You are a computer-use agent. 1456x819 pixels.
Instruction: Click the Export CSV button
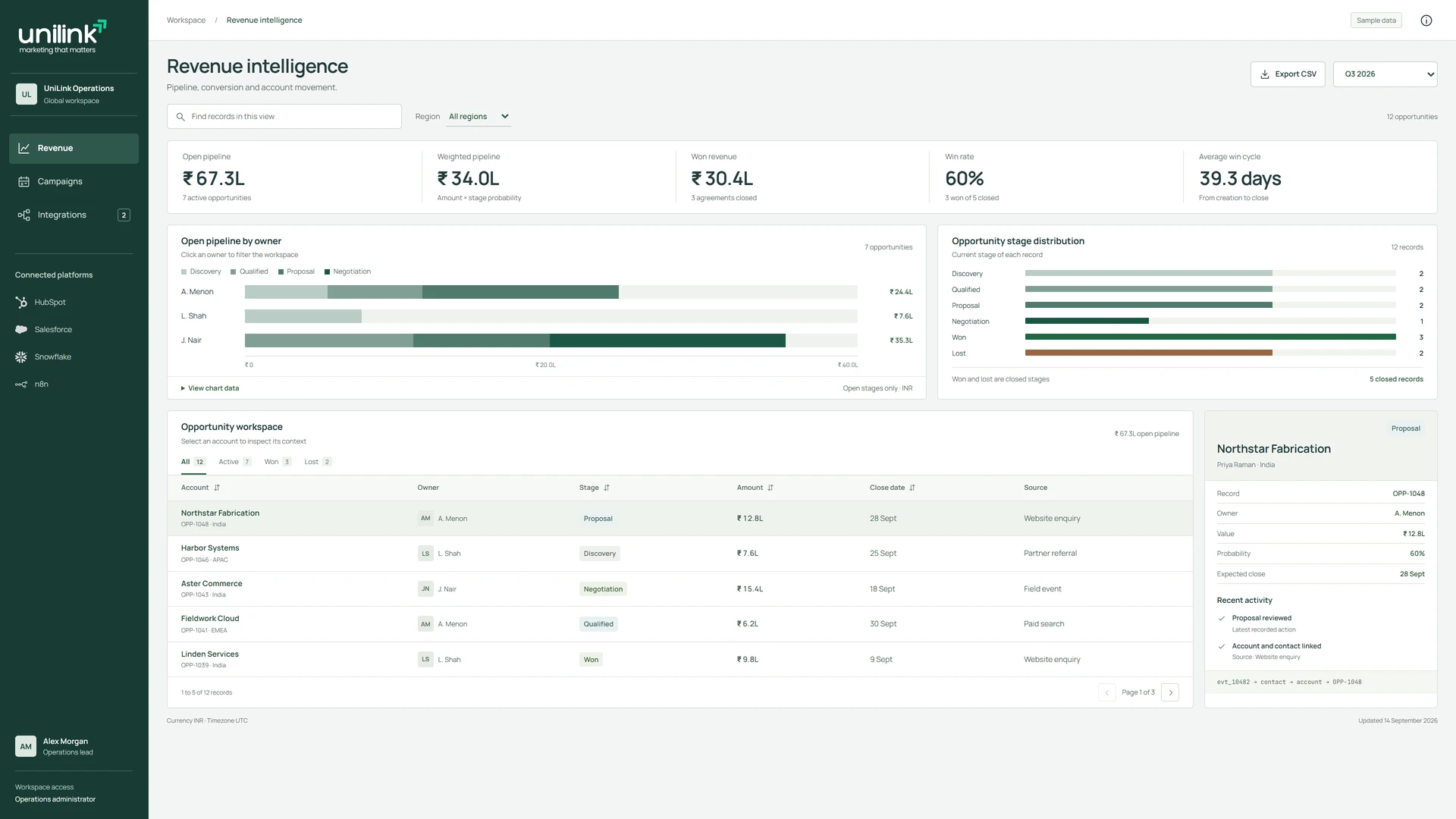pos(1288,74)
